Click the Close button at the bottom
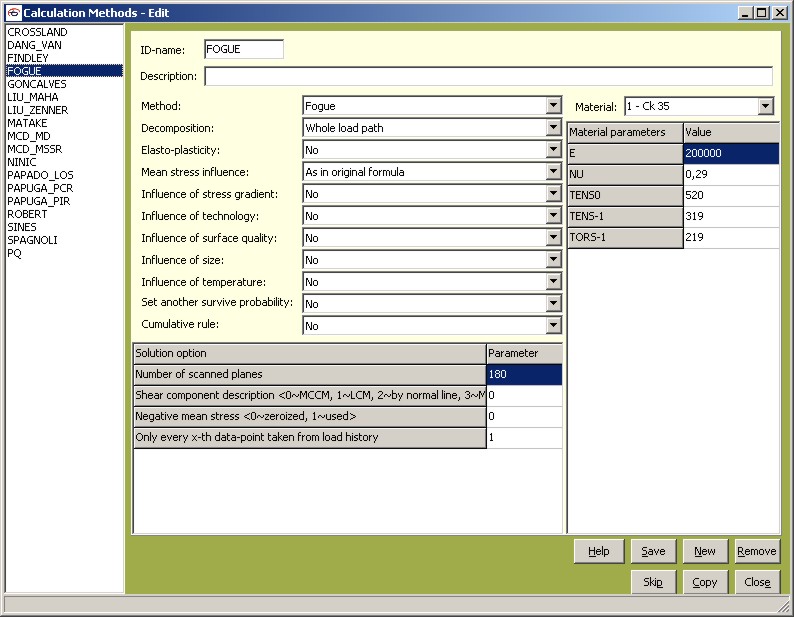 pyautogui.click(x=757, y=582)
